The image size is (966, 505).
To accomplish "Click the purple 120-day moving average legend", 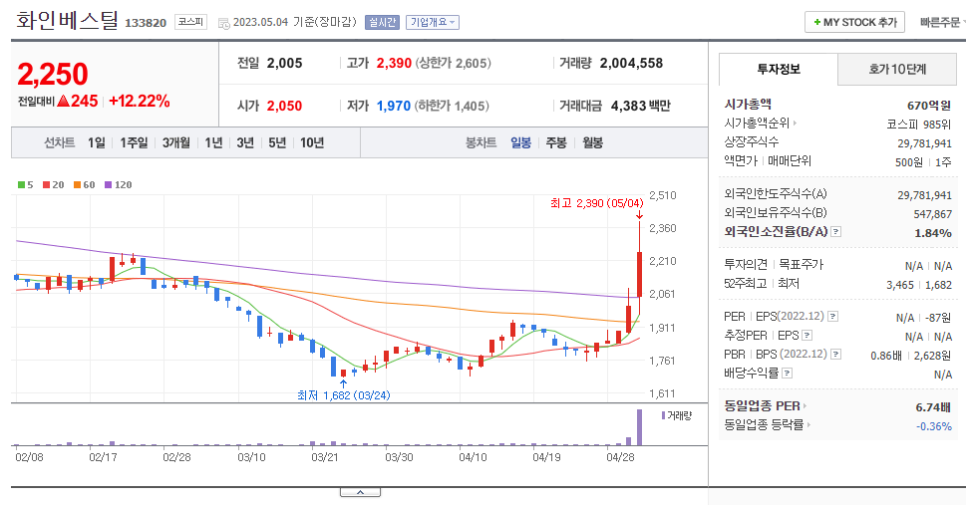I will (x=118, y=185).
